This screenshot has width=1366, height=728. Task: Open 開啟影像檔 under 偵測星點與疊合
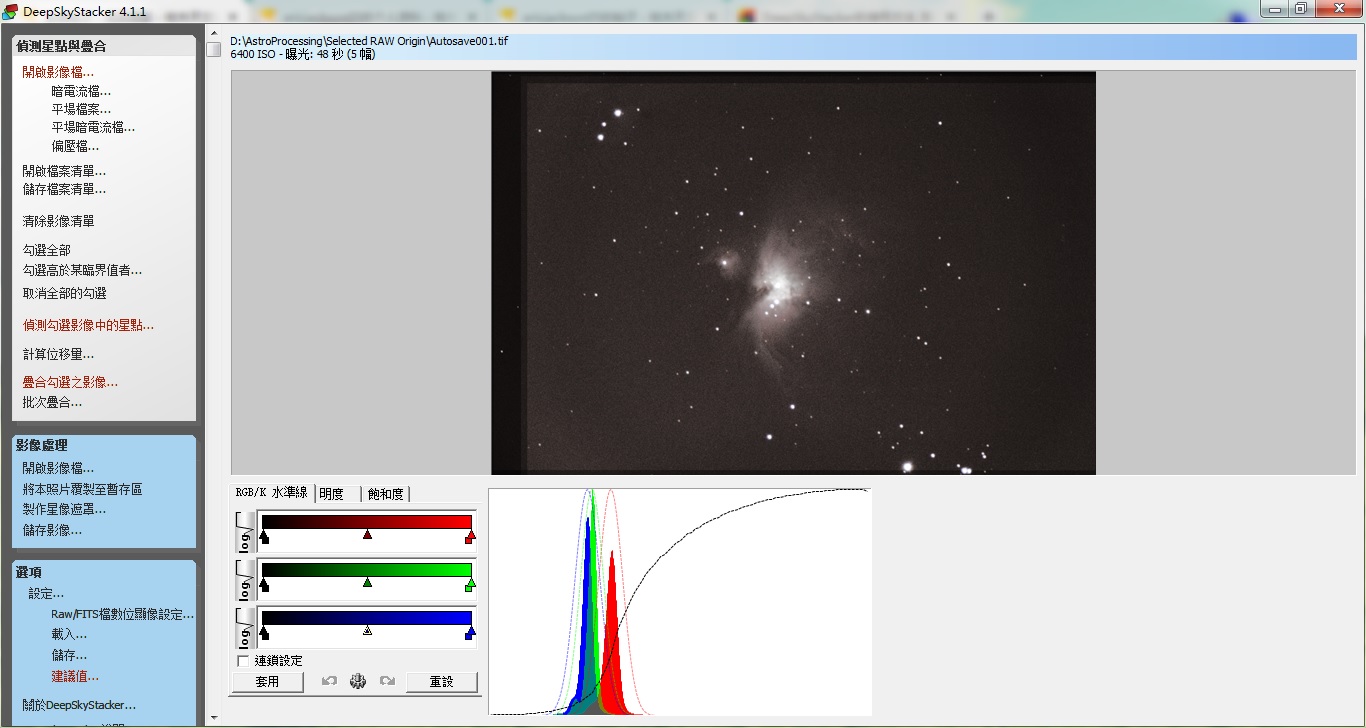pyautogui.click(x=58, y=72)
